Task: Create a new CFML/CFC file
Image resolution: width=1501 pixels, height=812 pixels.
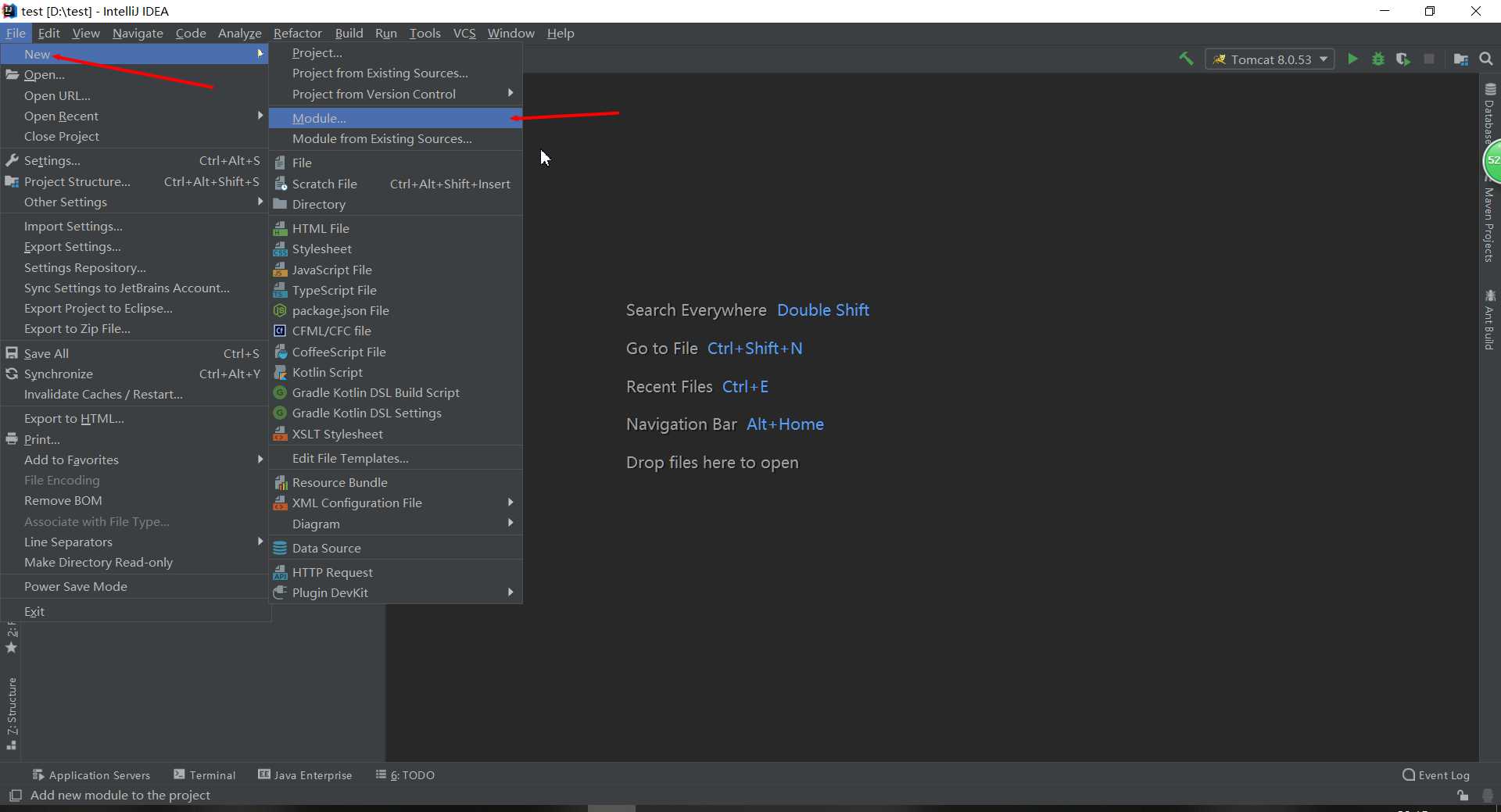Action: click(396, 331)
